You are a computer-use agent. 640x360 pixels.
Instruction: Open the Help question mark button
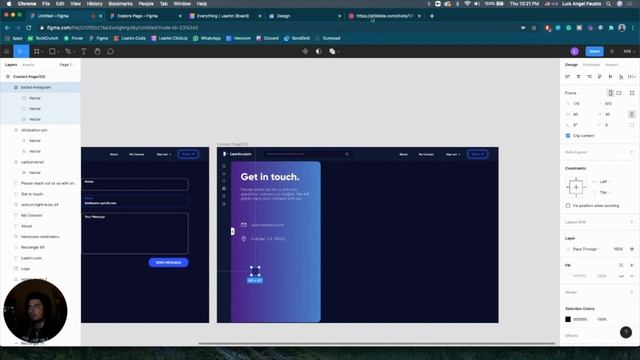click(x=626, y=332)
